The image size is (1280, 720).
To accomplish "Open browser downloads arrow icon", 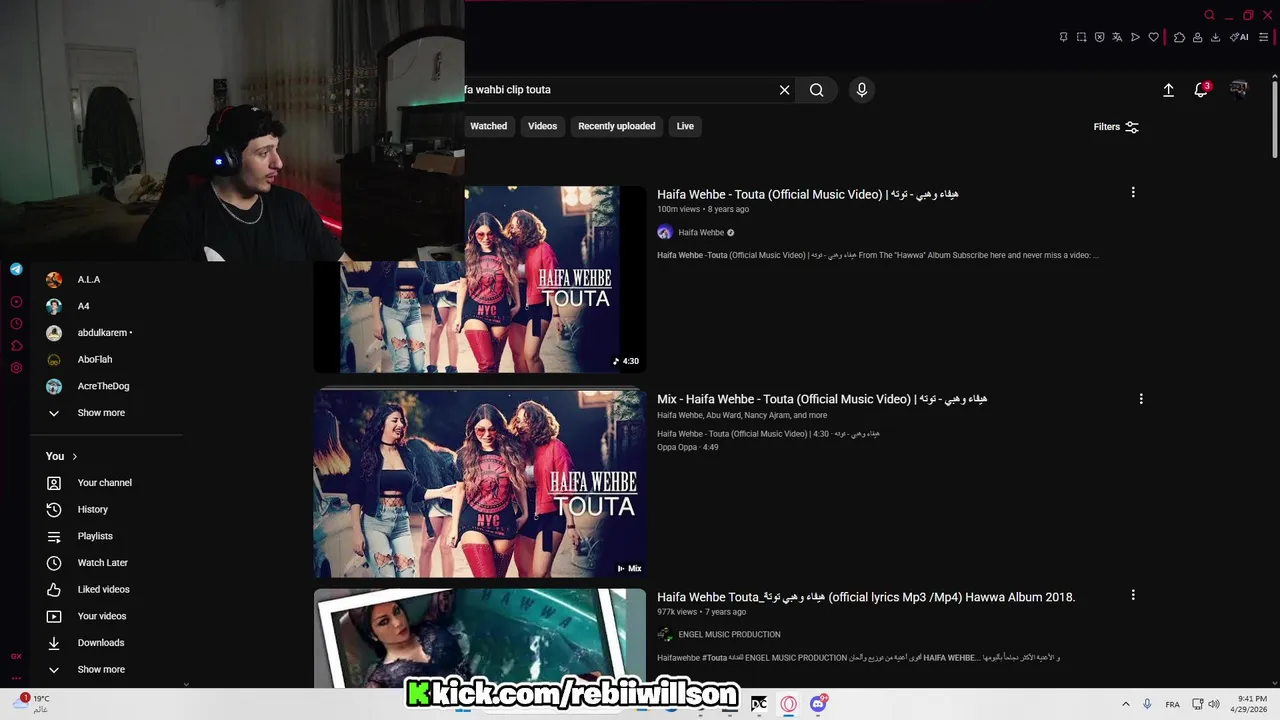I will click(1215, 37).
